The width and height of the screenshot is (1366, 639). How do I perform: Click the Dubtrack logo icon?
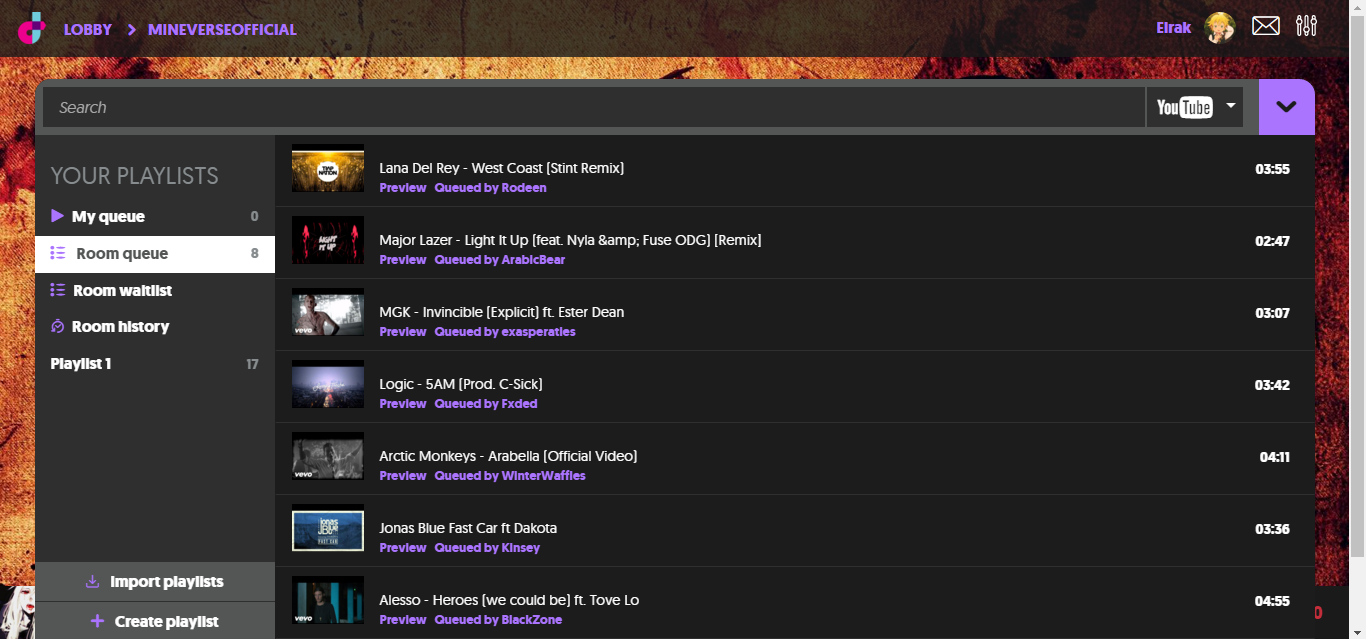coord(32,28)
